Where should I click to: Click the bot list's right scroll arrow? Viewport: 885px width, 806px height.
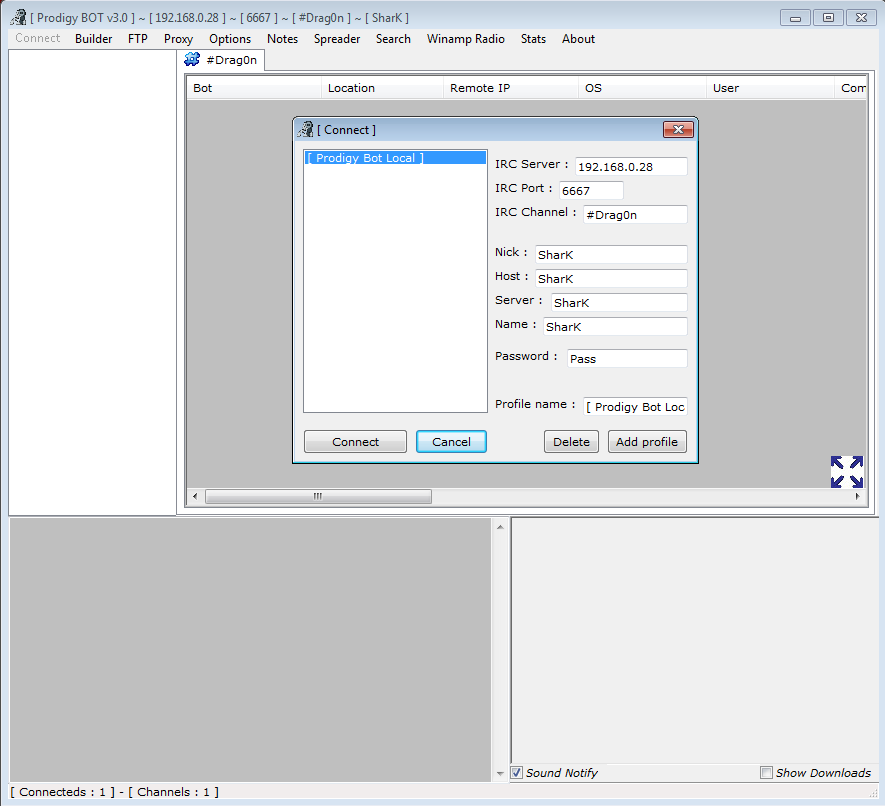click(x=857, y=496)
